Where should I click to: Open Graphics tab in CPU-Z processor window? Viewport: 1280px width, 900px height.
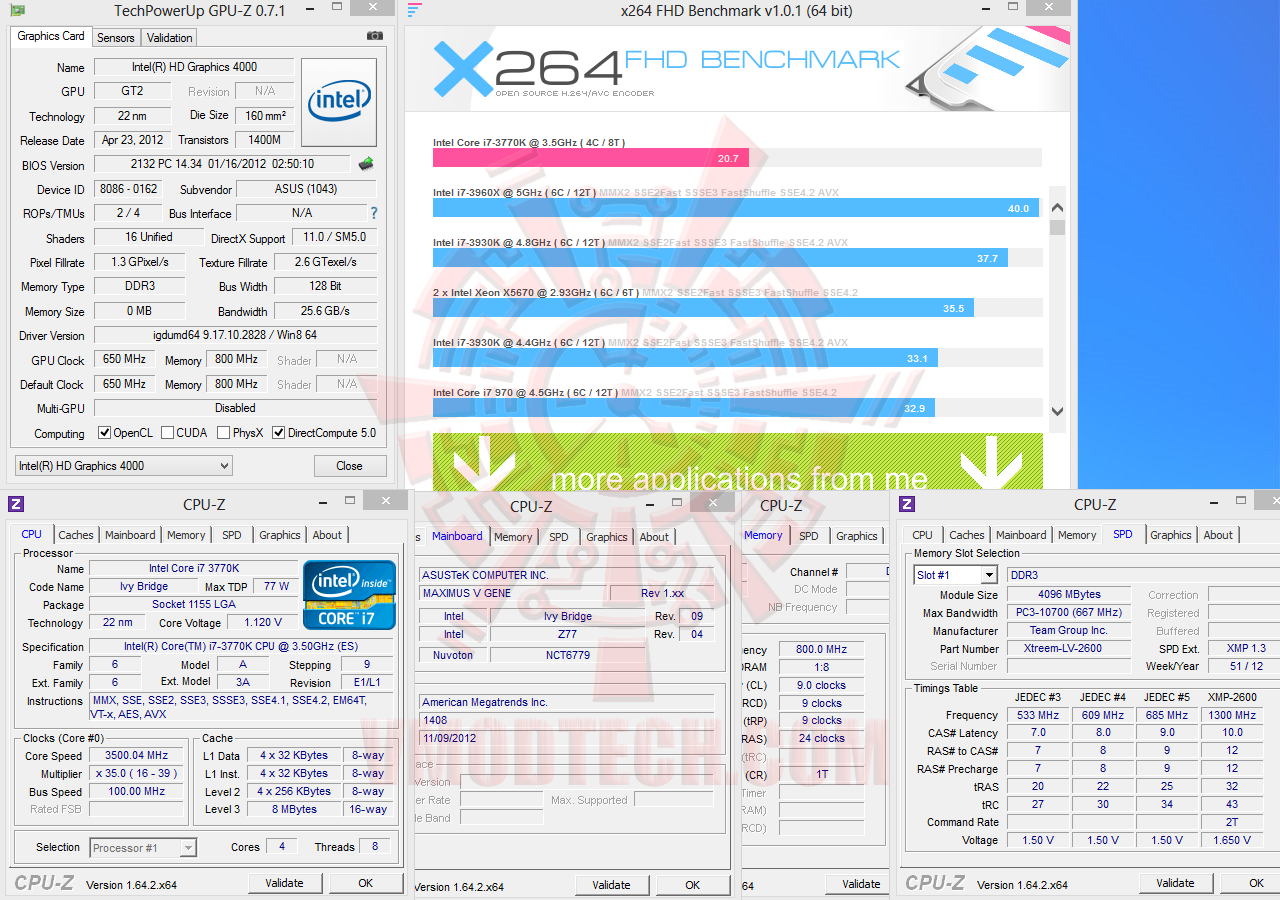click(280, 535)
